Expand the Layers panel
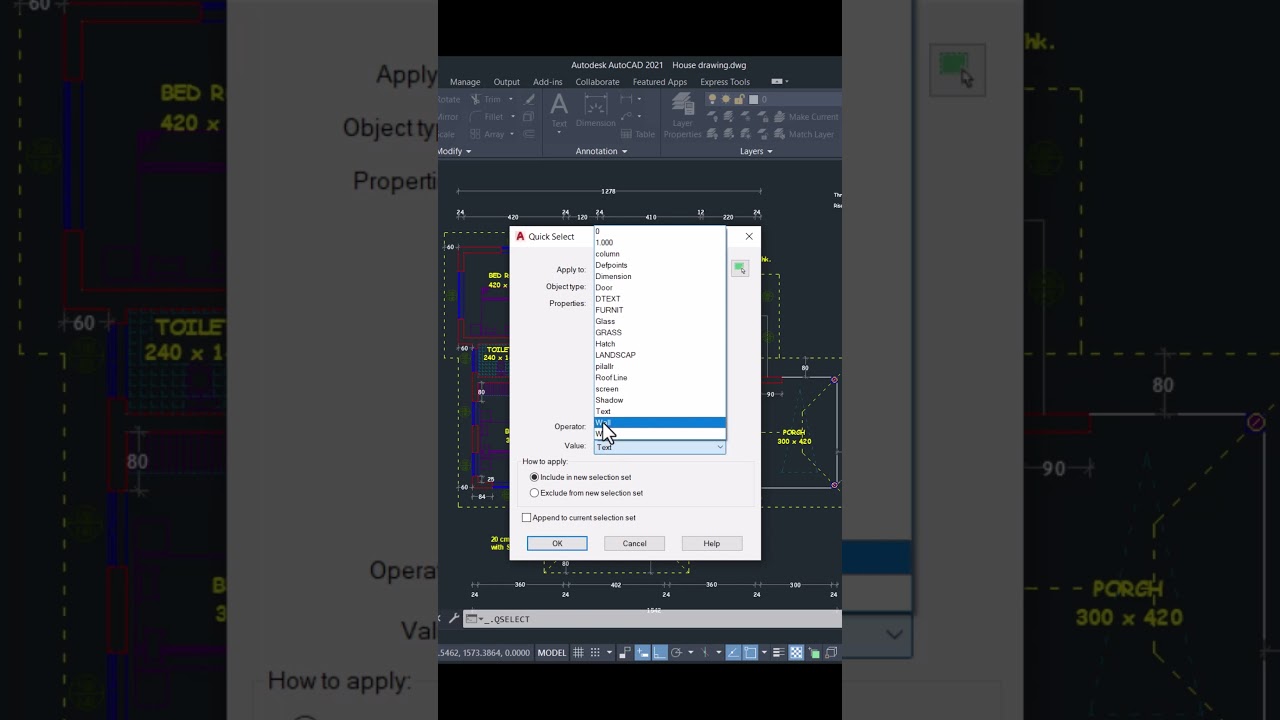Viewport: 1280px width, 720px height. 756,151
